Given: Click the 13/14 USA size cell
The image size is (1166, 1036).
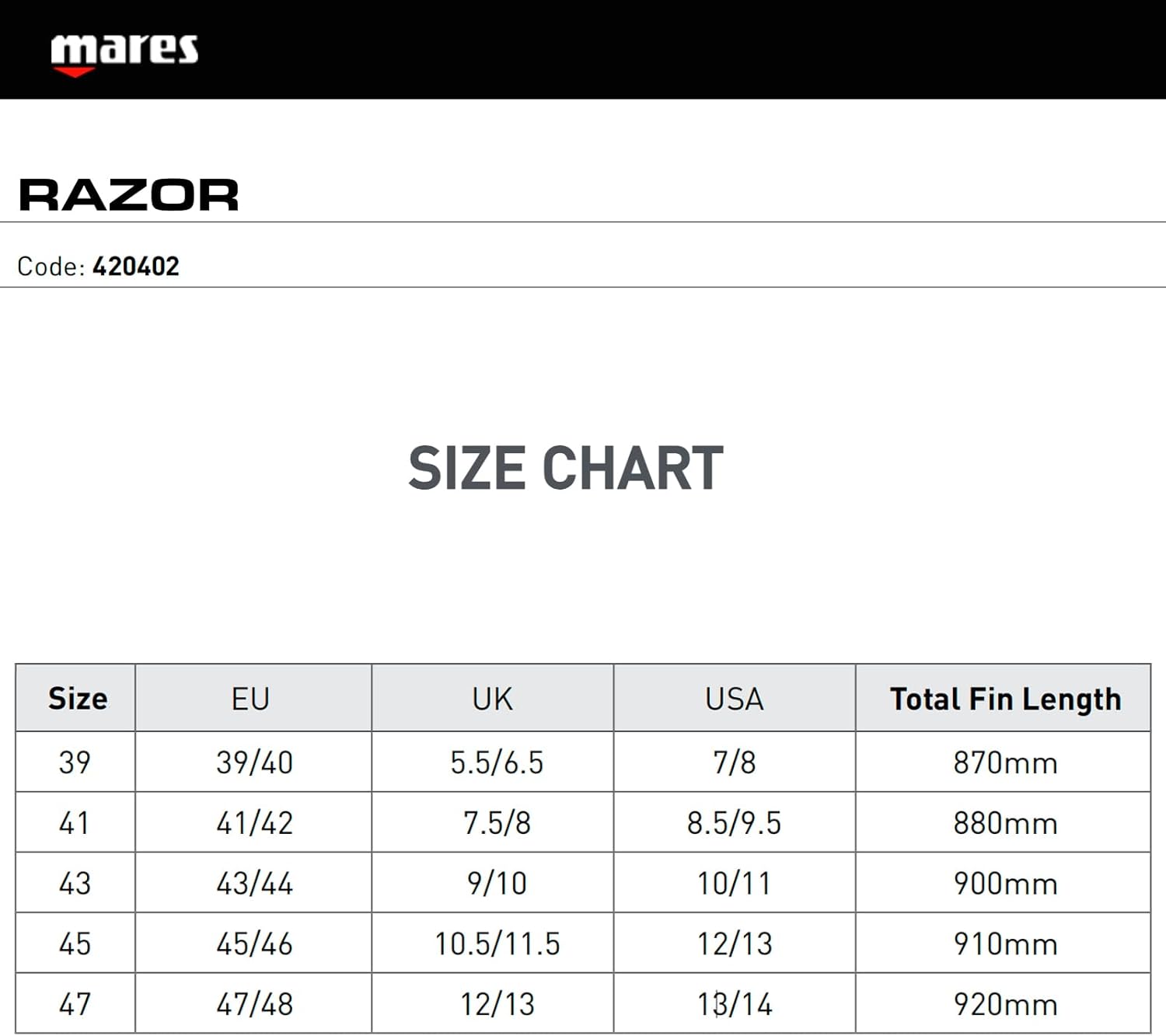Looking at the screenshot, I should (734, 1004).
